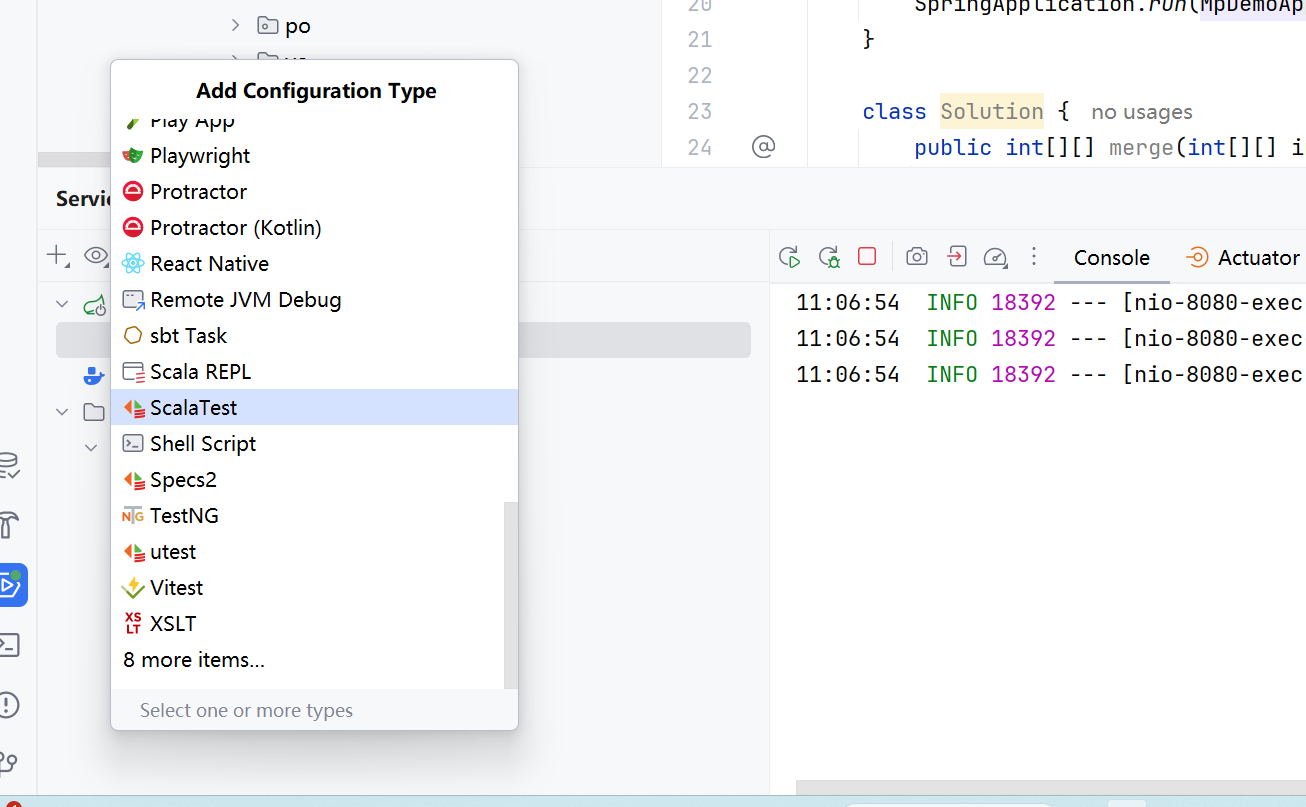This screenshot has height=807, width=1306.
Task: Choose Scala REPL configuration type
Action: coord(315,372)
